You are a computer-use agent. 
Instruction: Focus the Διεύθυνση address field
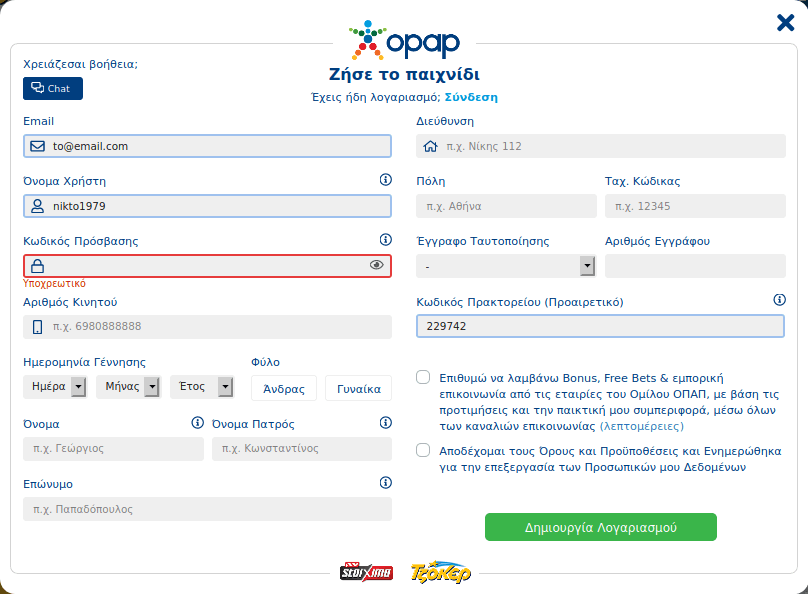click(x=601, y=146)
